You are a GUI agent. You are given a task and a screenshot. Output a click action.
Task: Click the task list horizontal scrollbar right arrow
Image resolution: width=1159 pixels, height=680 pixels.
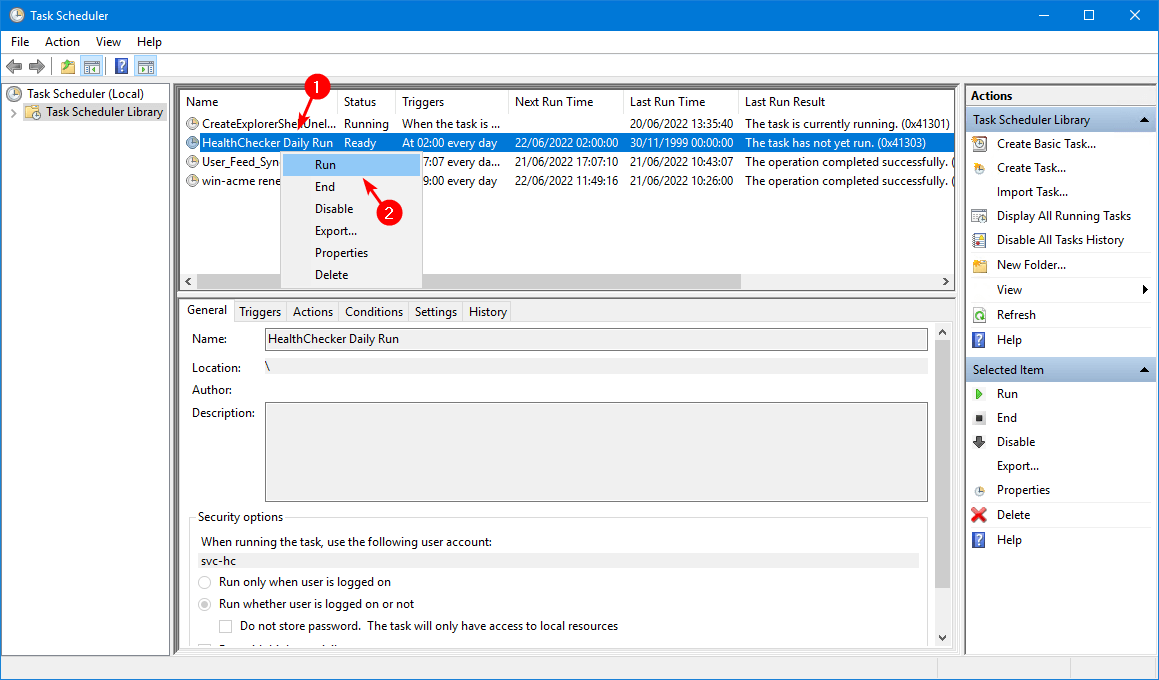coord(945,282)
